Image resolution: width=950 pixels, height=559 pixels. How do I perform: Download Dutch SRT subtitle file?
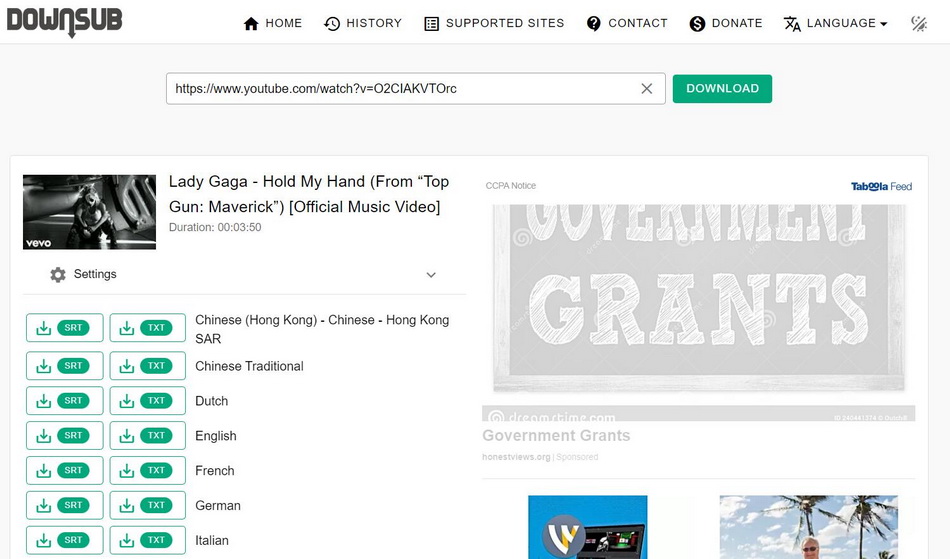[64, 401]
